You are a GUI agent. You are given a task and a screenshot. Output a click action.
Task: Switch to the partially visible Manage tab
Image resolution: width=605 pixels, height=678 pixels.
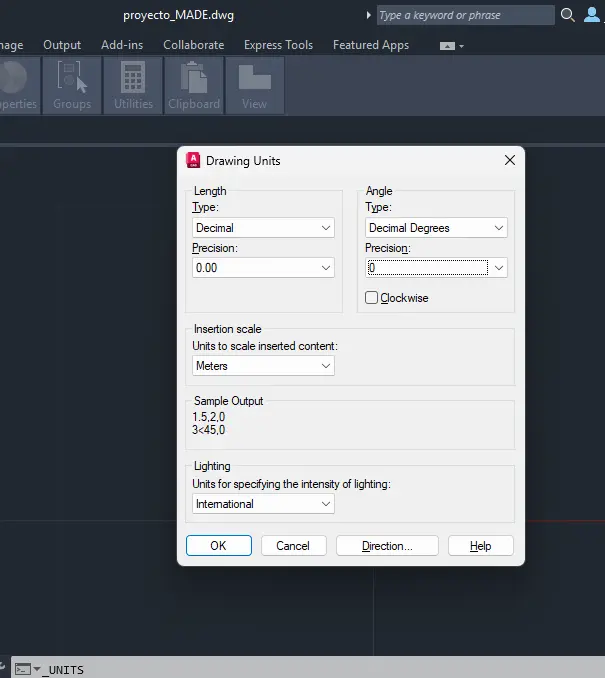[12, 45]
